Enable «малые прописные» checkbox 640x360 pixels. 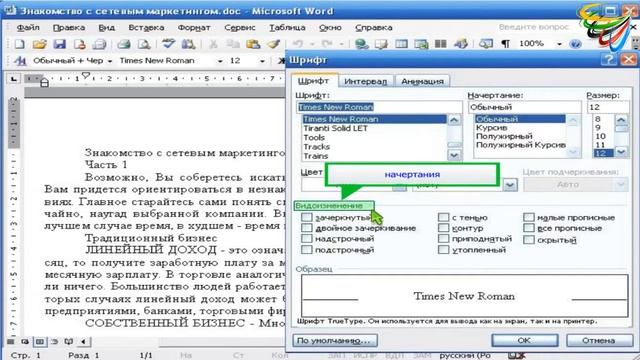[529, 217]
